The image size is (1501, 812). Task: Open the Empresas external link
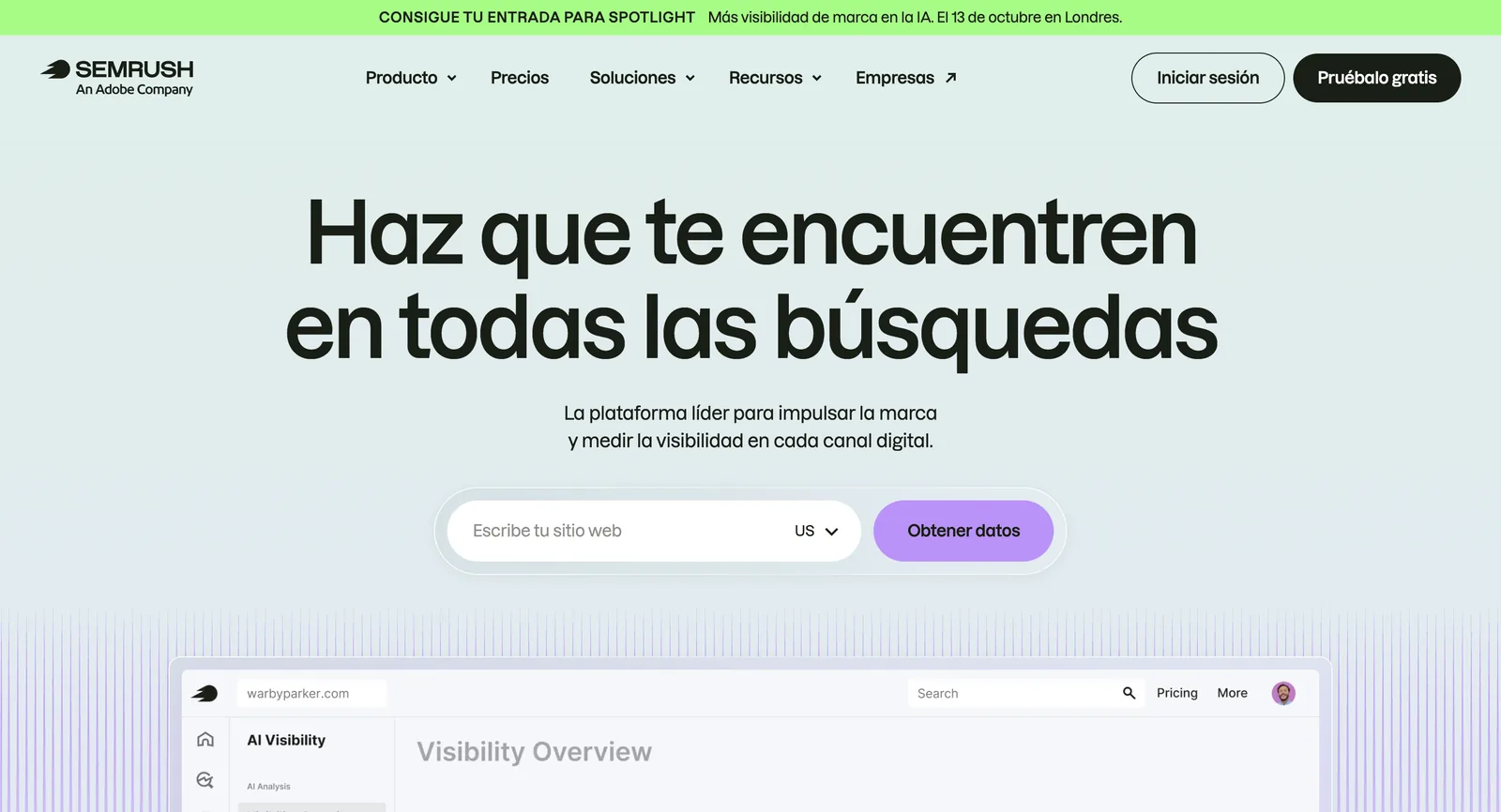tap(906, 78)
